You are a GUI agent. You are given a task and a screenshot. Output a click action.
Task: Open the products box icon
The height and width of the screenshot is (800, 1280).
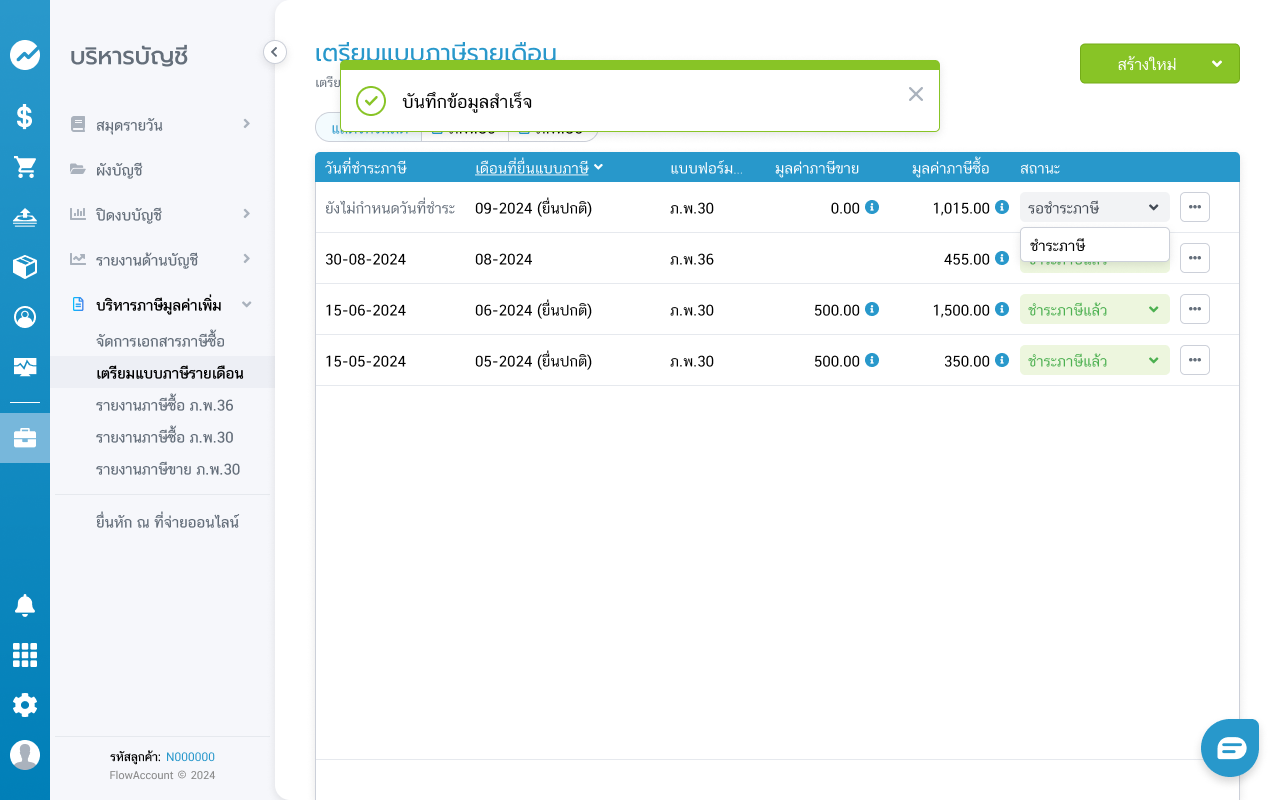(25, 267)
